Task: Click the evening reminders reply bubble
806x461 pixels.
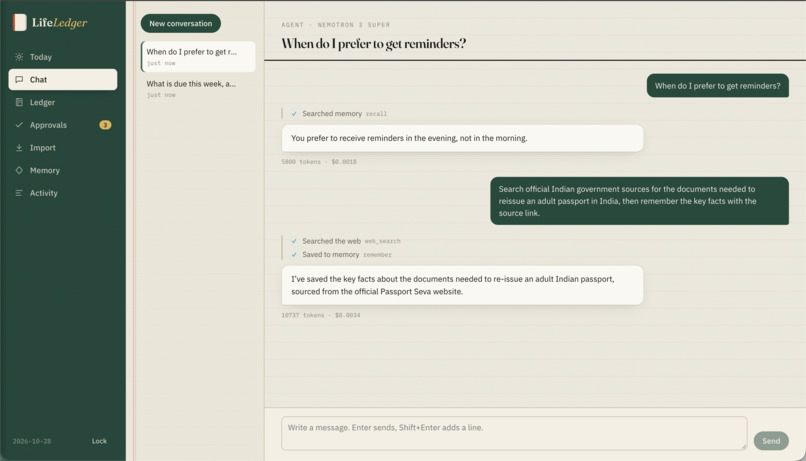Action: point(462,138)
